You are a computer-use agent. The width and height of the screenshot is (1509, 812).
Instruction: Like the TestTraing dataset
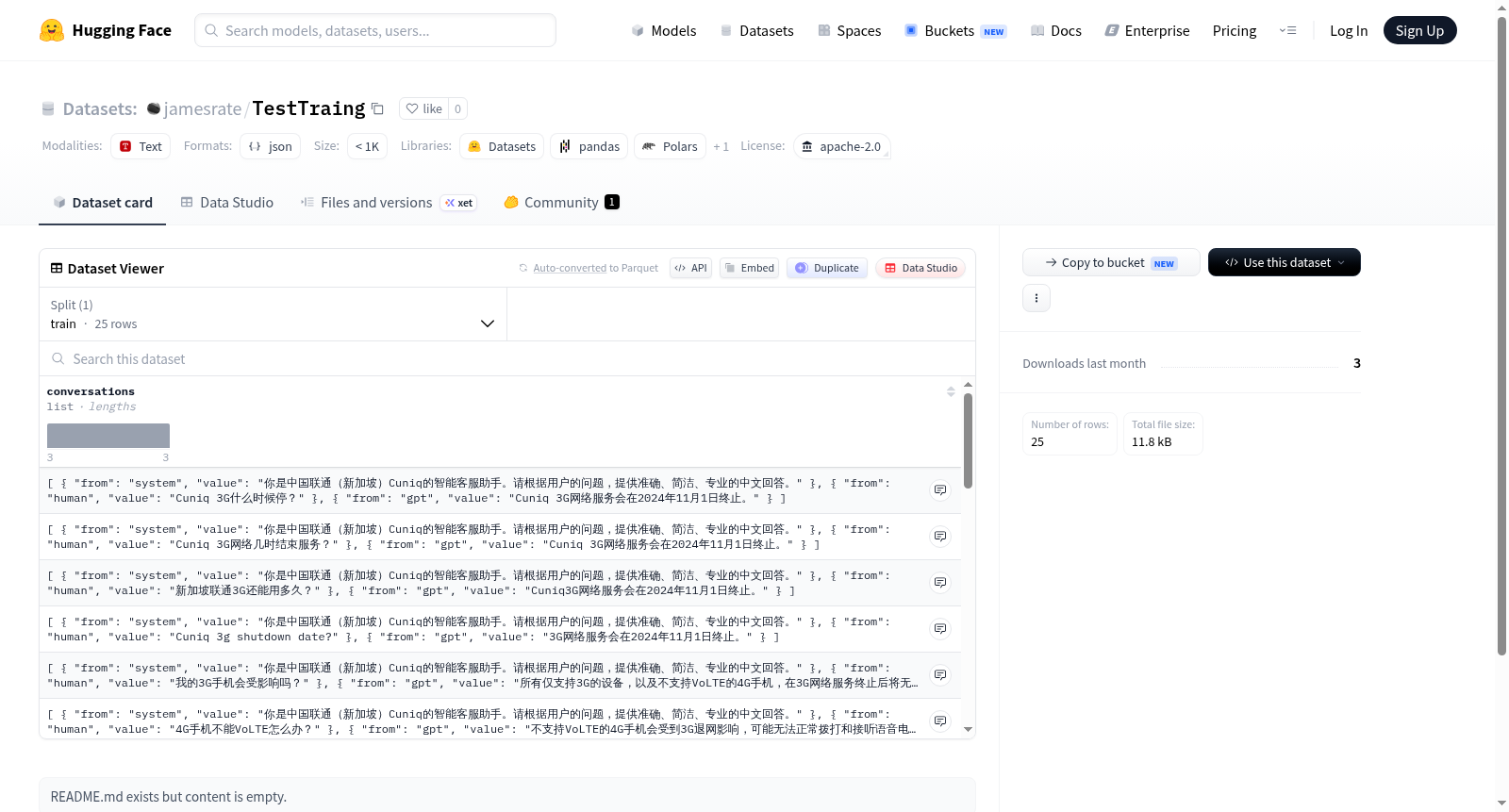point(423,108)
